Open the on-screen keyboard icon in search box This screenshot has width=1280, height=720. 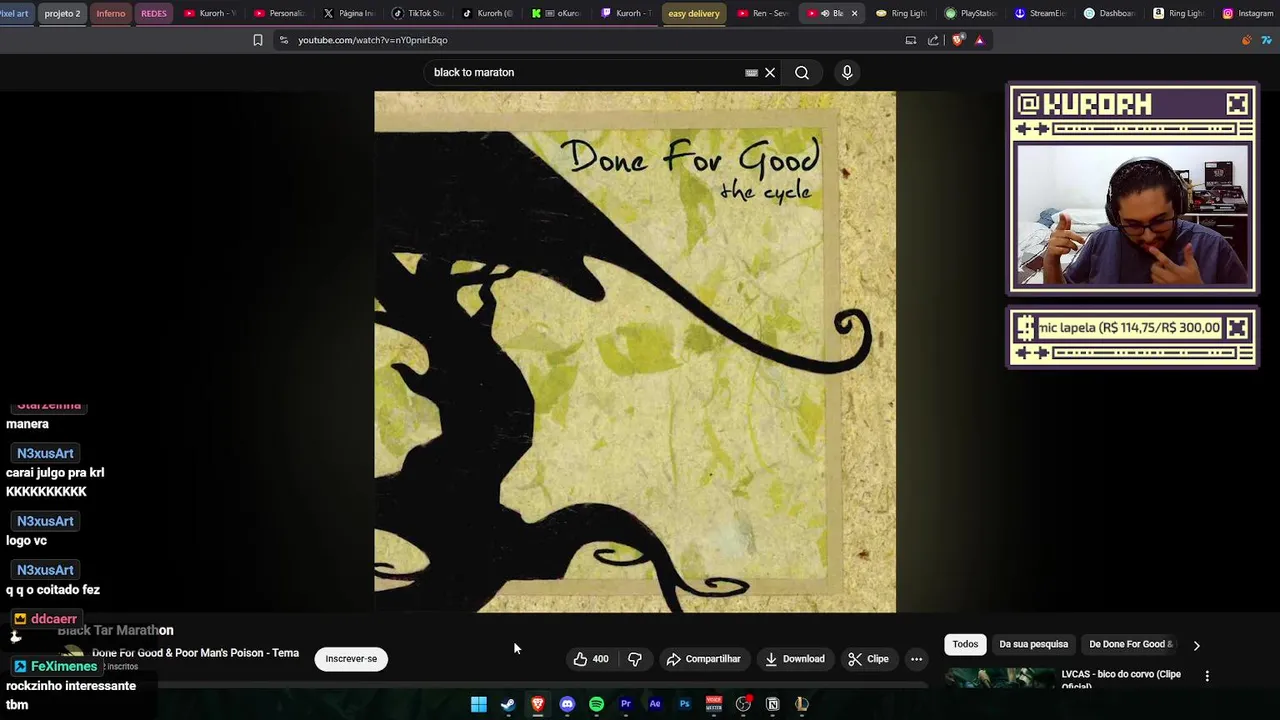tap(752, 73)
